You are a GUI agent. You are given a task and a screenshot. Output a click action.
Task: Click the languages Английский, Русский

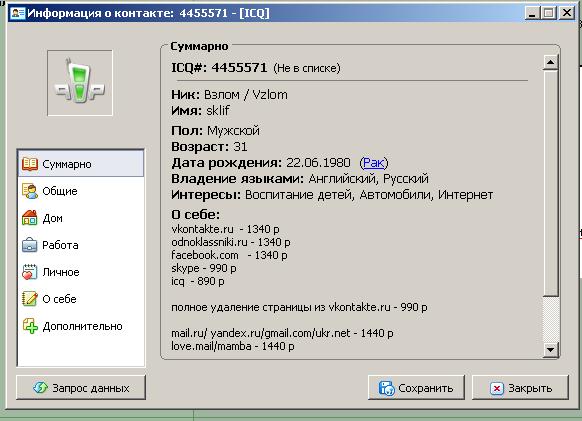tap(368, 179)
